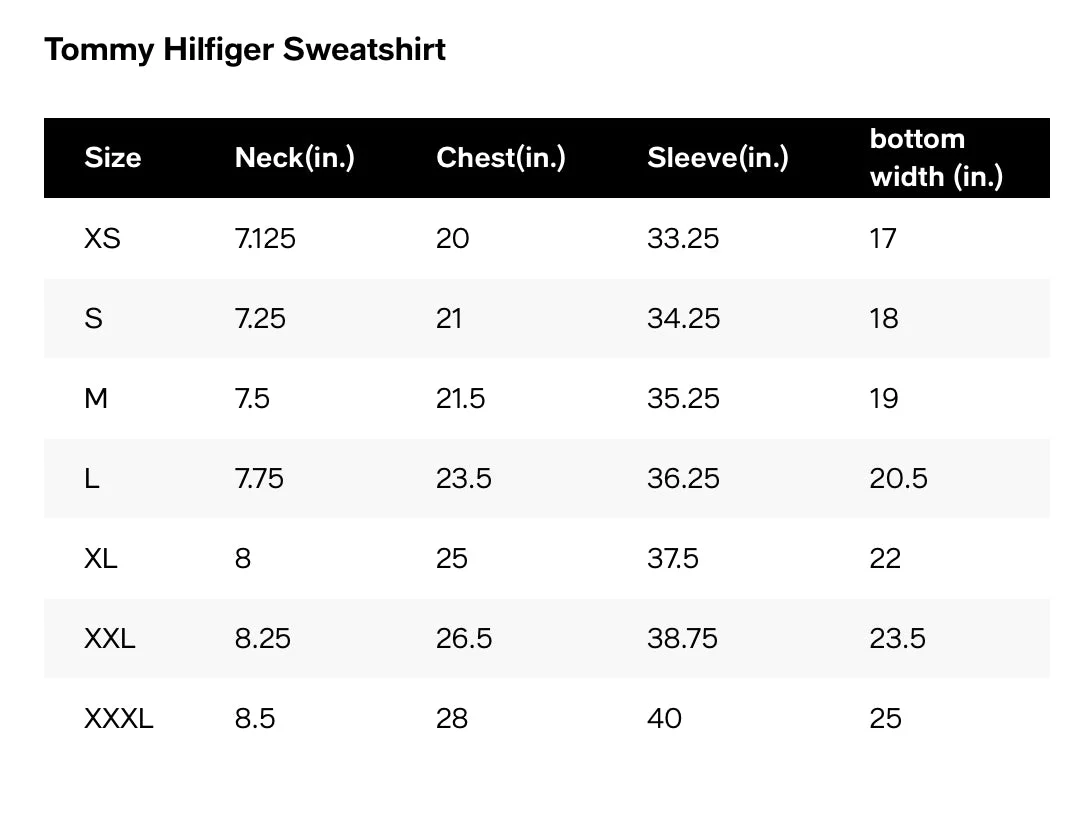This screenshot has height=828, width=1079.
Task: Click neck value 7.25 for S
Action: coord(260,319)
